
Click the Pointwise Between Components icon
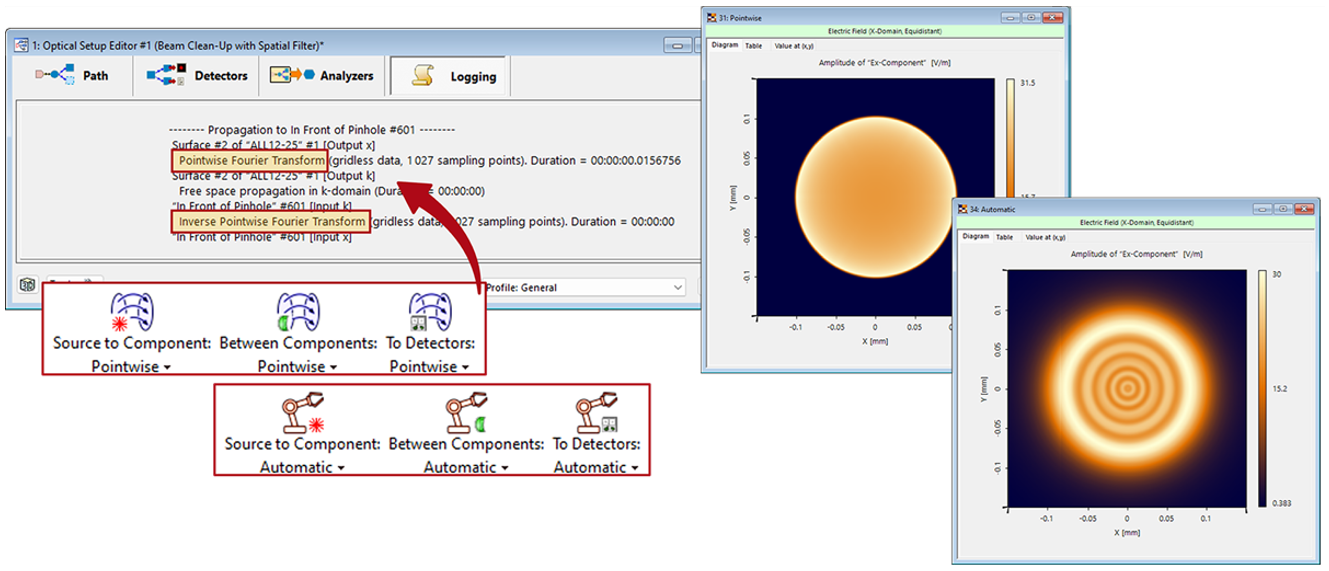tap(297, 312)
